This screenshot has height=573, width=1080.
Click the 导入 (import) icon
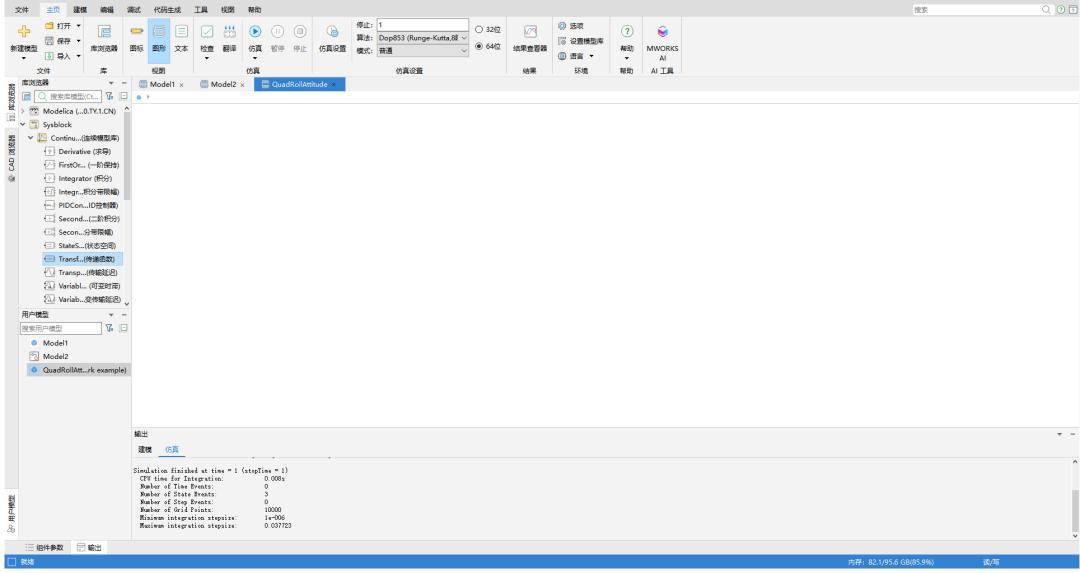pos(49,56)
